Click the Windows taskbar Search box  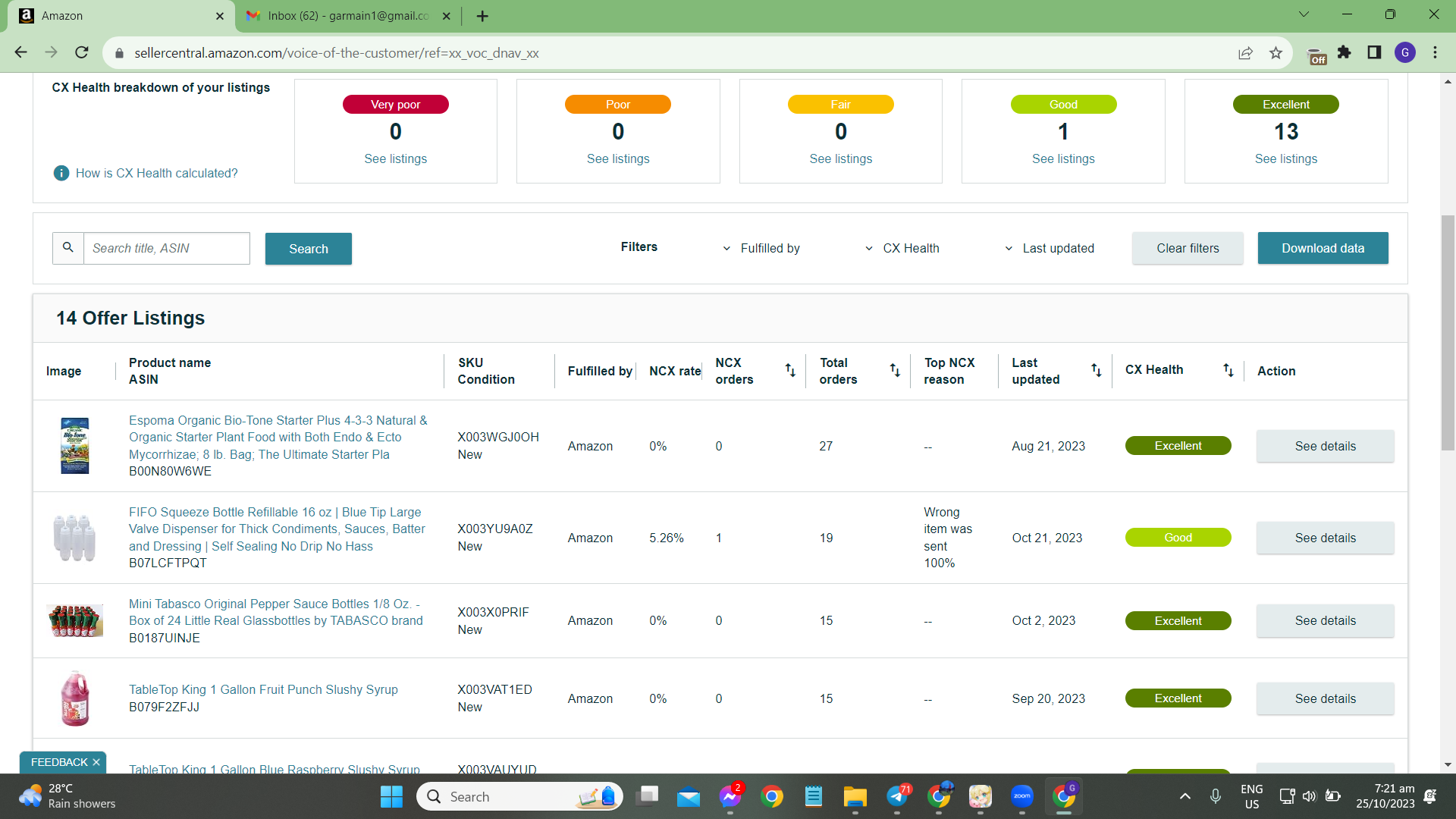coord(519,796)
